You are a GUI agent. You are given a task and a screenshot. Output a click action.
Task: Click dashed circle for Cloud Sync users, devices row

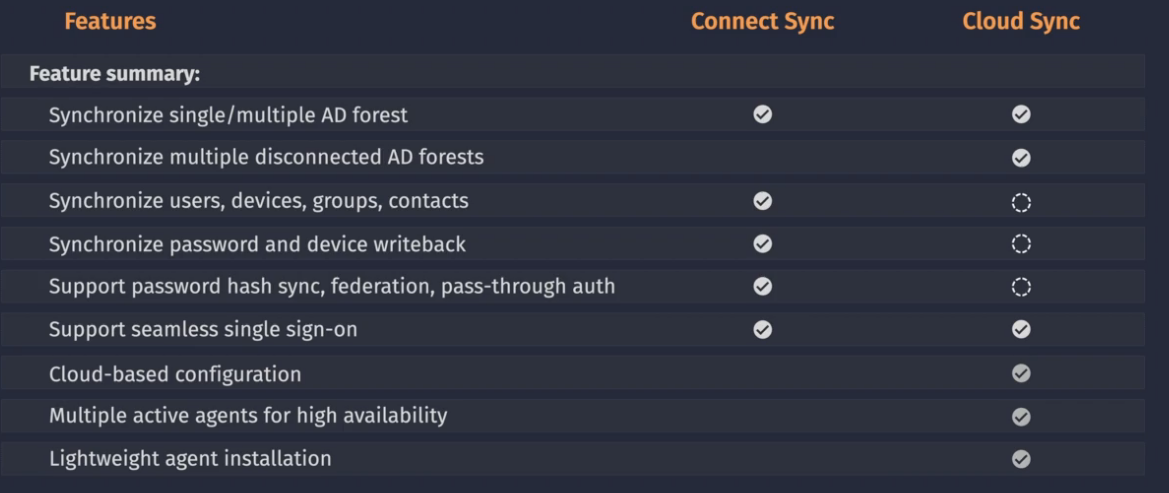click(1021, 202)
